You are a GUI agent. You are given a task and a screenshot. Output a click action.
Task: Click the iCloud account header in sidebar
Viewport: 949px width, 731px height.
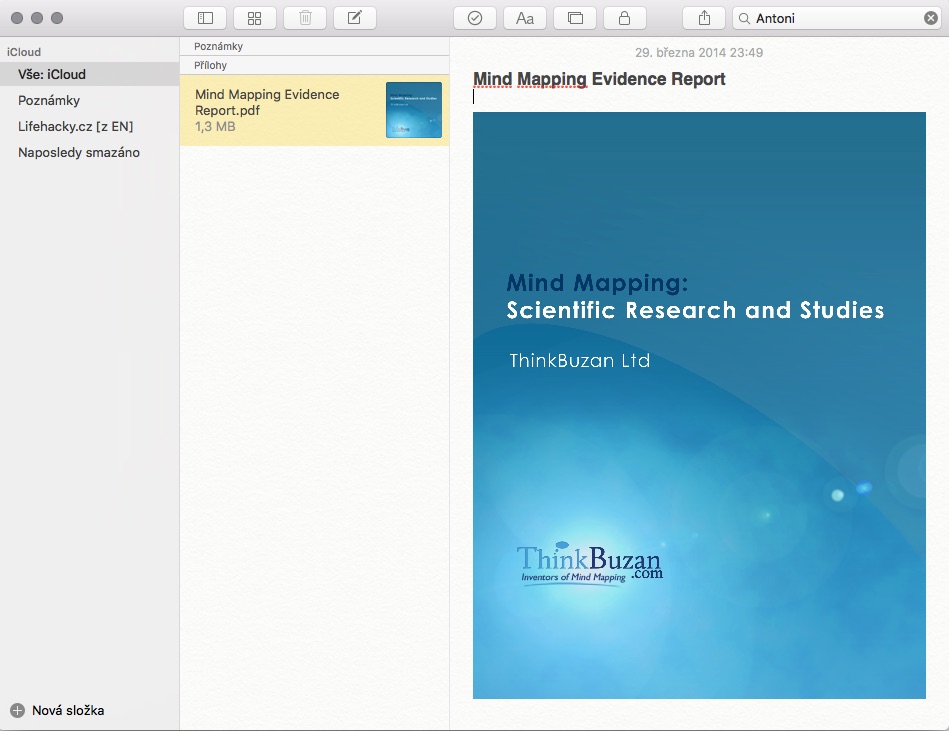[24, 52]
